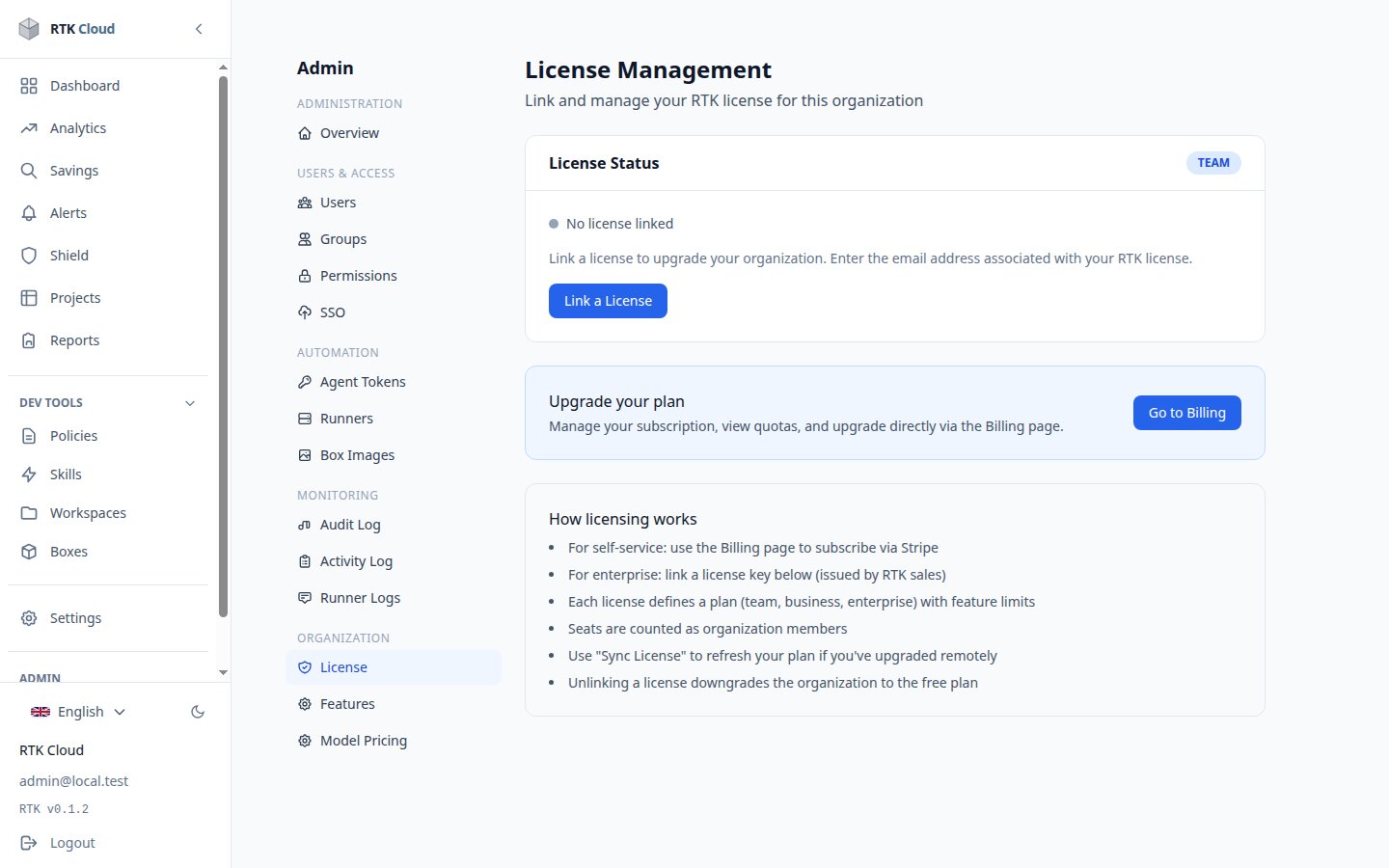Click the sidebar scroll down arrow
This screenshot has height=868, width=1389.
224,672
